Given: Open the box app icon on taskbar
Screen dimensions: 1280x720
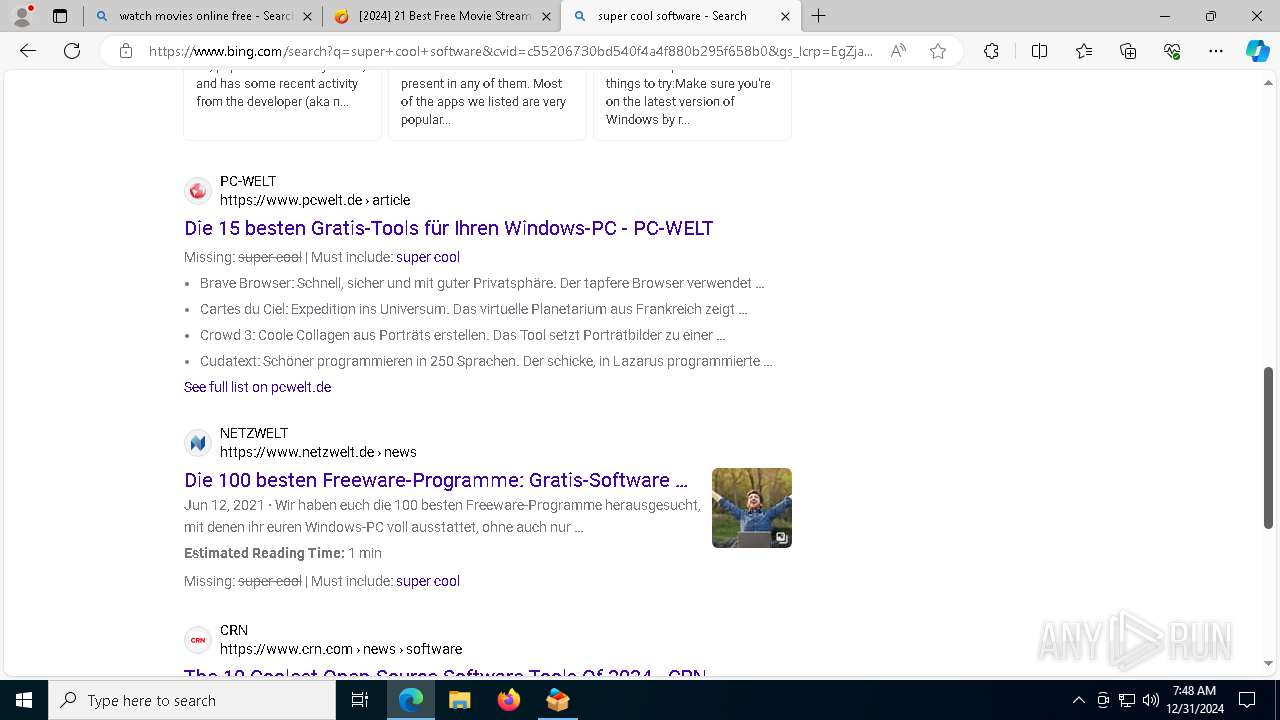Looking at the screenshot, I should (x=557, y=700).
